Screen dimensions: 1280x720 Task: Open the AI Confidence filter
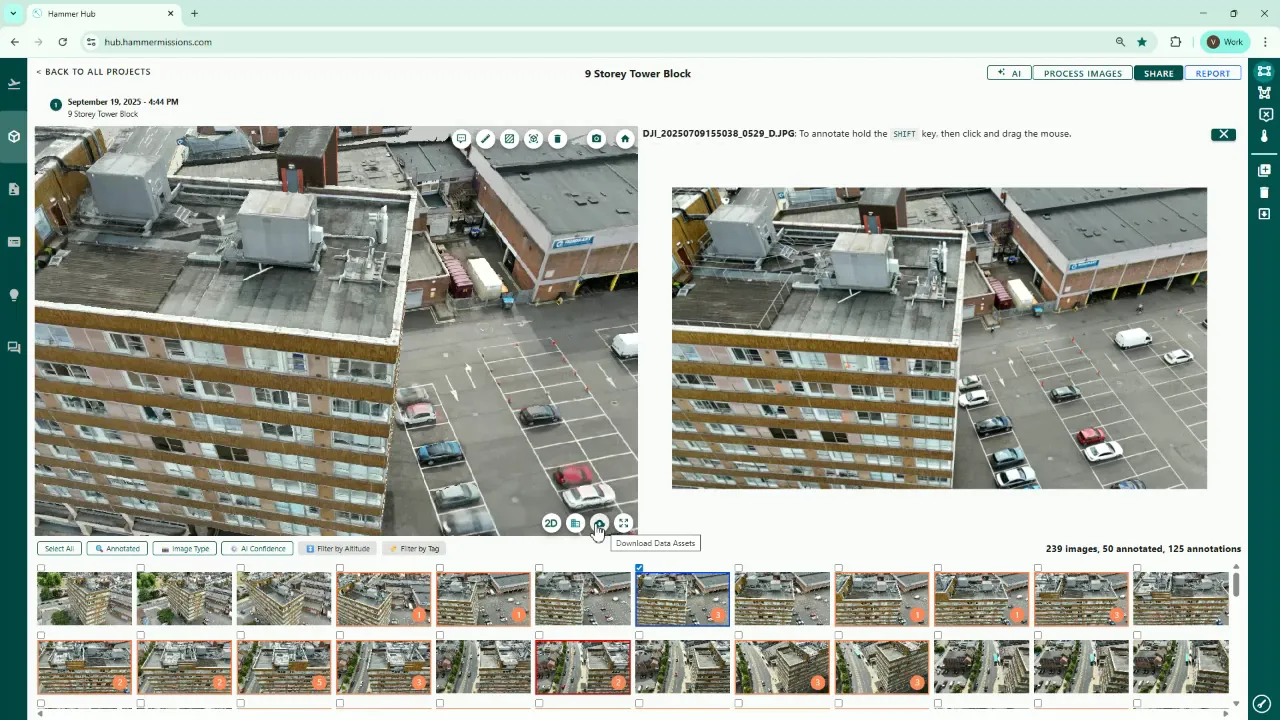pos(257,548)
